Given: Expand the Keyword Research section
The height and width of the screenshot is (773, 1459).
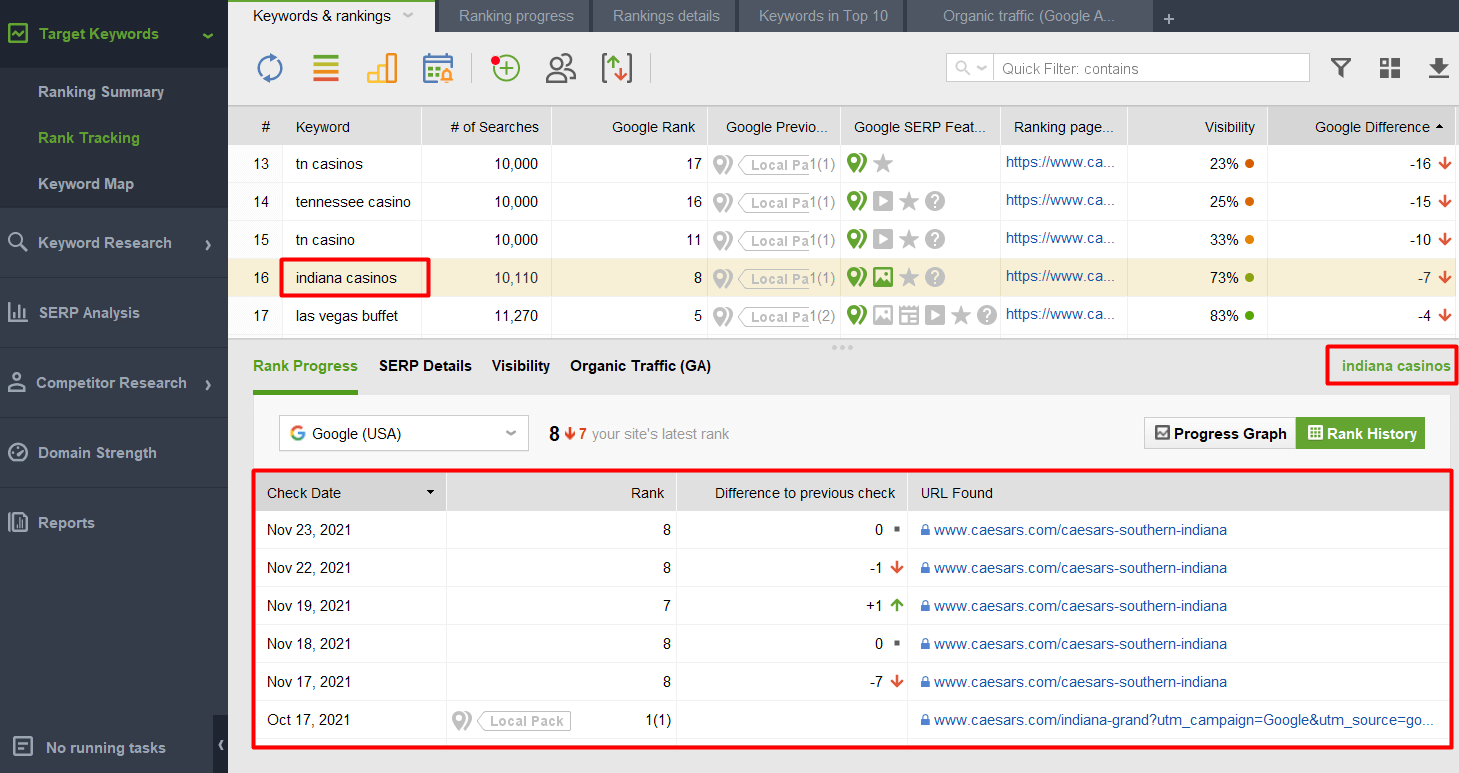Looking at the screenshot, I should pos(208,244).
